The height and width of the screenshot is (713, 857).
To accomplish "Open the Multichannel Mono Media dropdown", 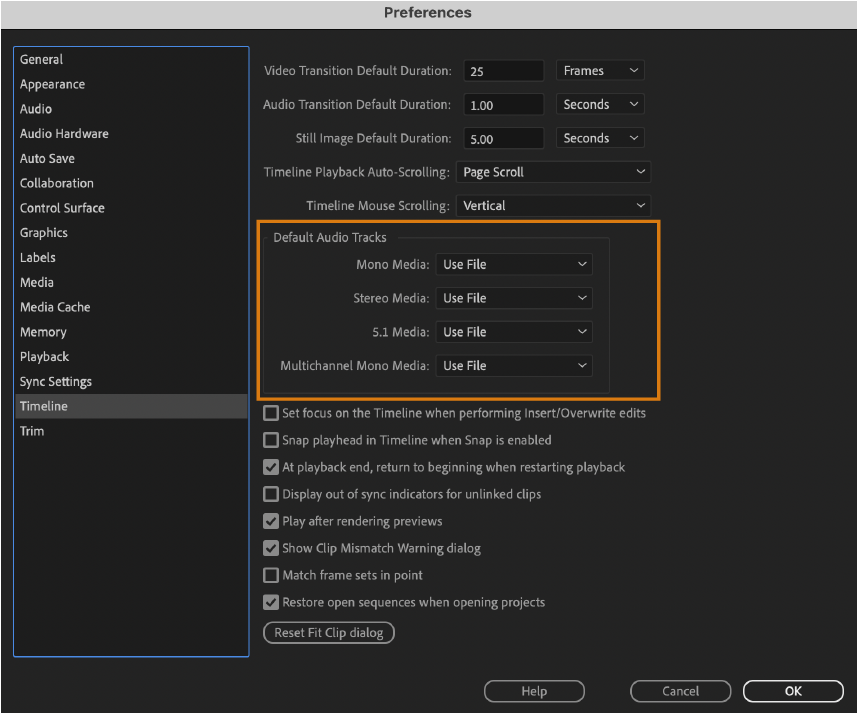I will (x=513, y=365).
